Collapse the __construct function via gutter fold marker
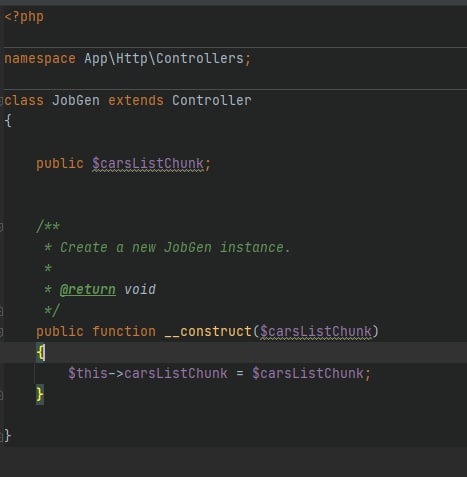The width and height of the screenshot is (467, 477). pos(1,332)
